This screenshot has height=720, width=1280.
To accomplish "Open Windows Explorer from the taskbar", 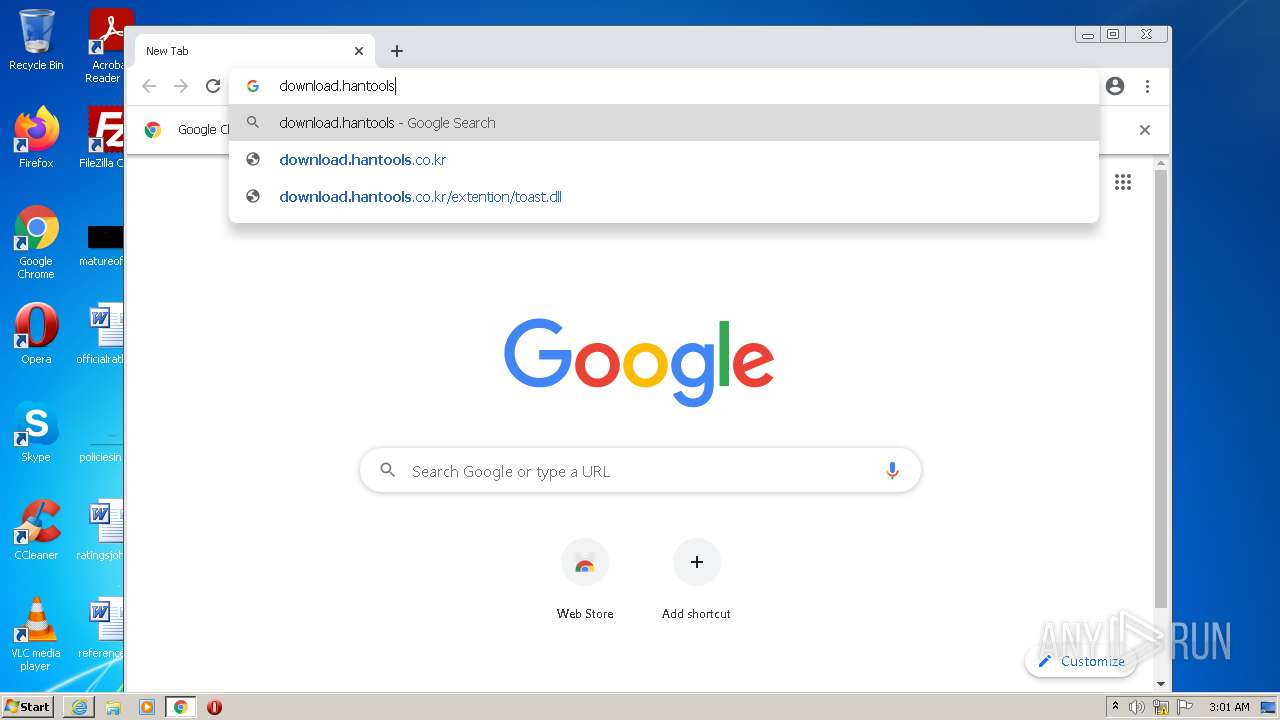I will 113,707.
